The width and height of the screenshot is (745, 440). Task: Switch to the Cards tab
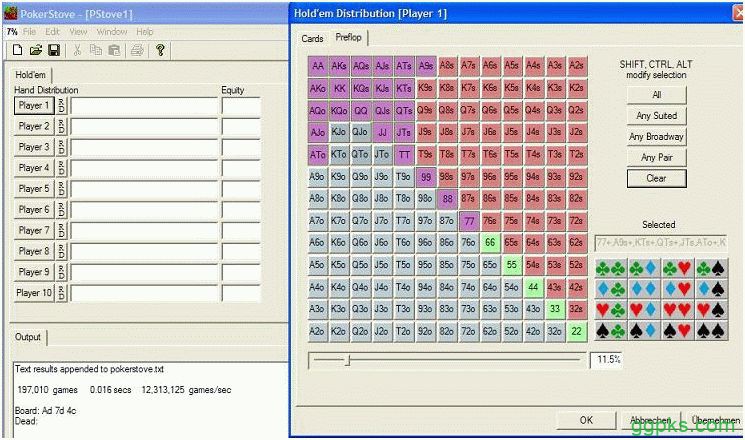312,38
